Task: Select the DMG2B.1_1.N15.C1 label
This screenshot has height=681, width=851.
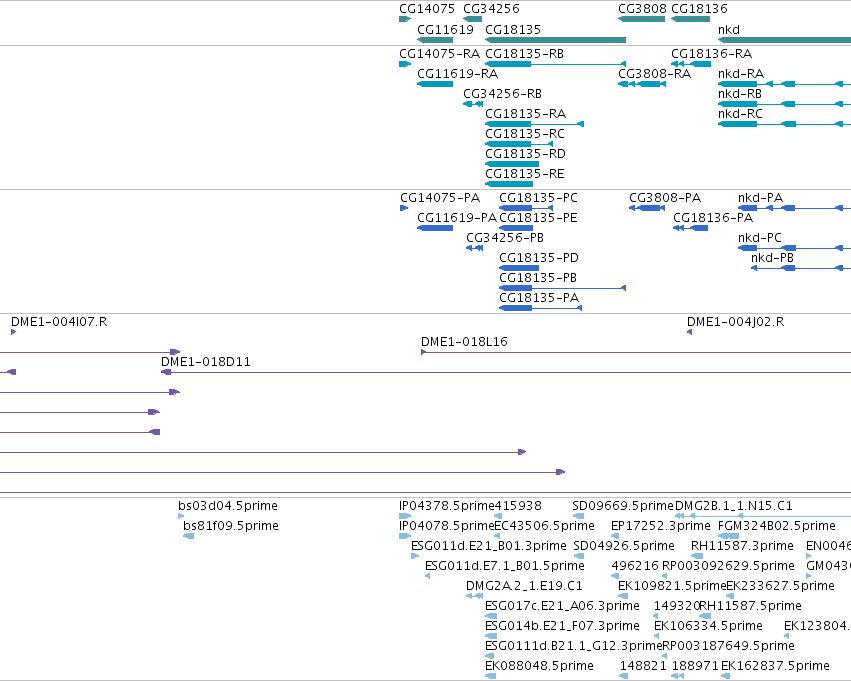Action: click(734, 506)
